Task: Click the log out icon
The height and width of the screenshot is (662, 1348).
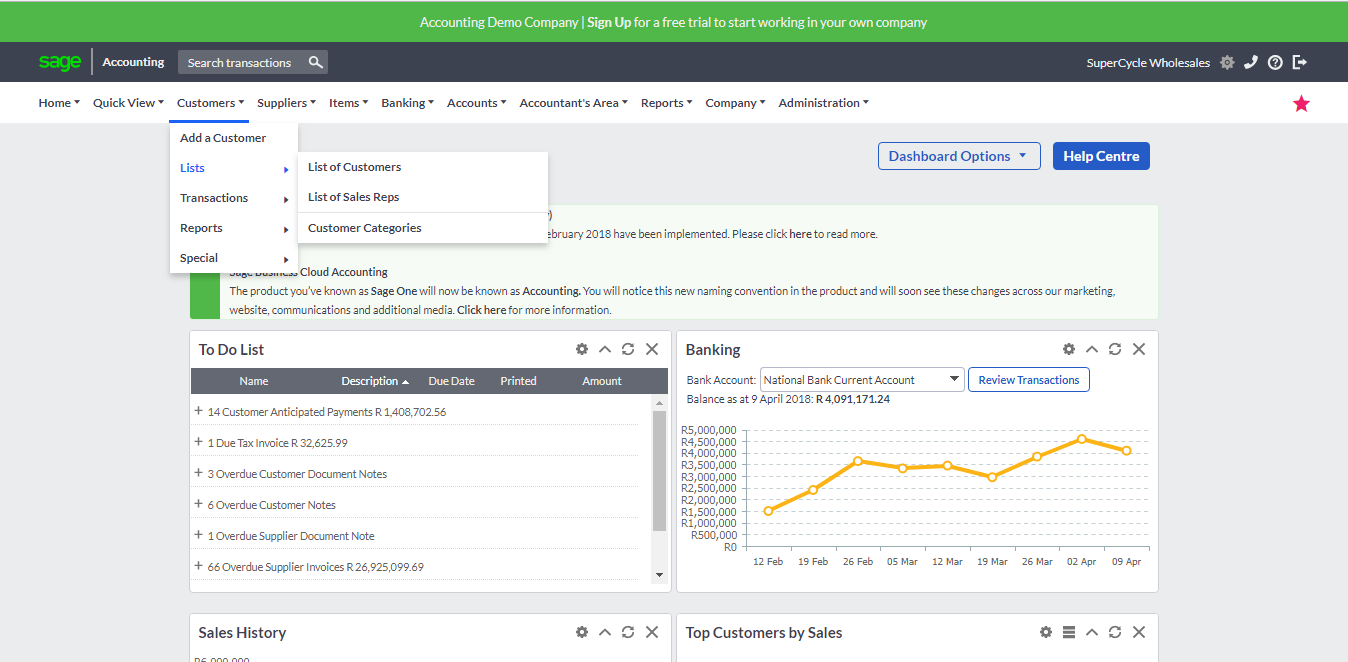Action: tap(1300, 62)
